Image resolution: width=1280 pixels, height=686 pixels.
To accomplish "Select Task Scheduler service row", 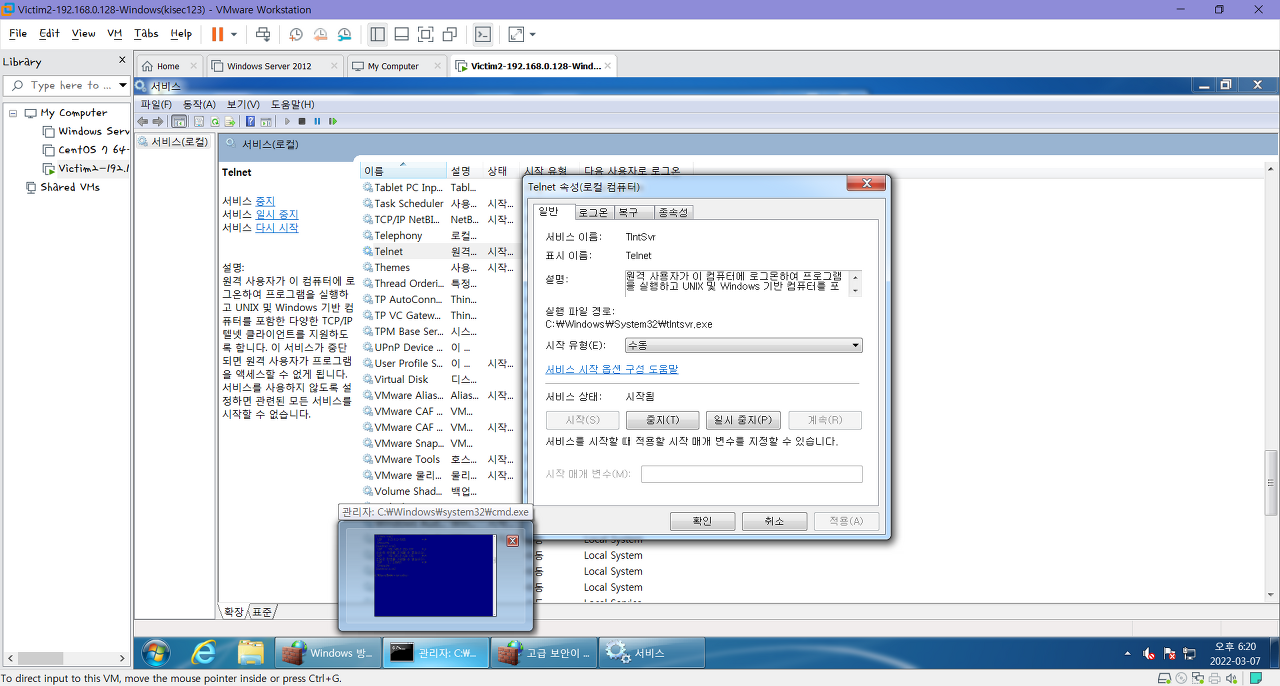I will (440, 203).
